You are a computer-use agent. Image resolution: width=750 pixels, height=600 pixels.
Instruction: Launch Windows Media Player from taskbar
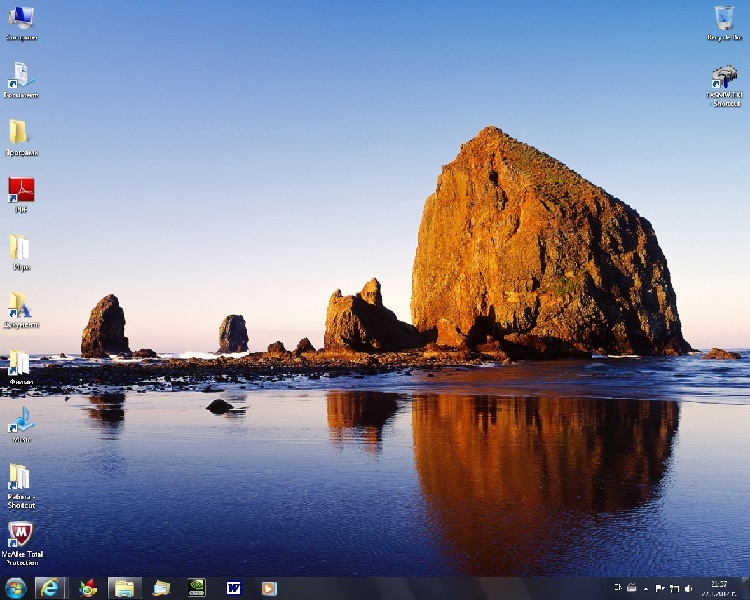268,588
